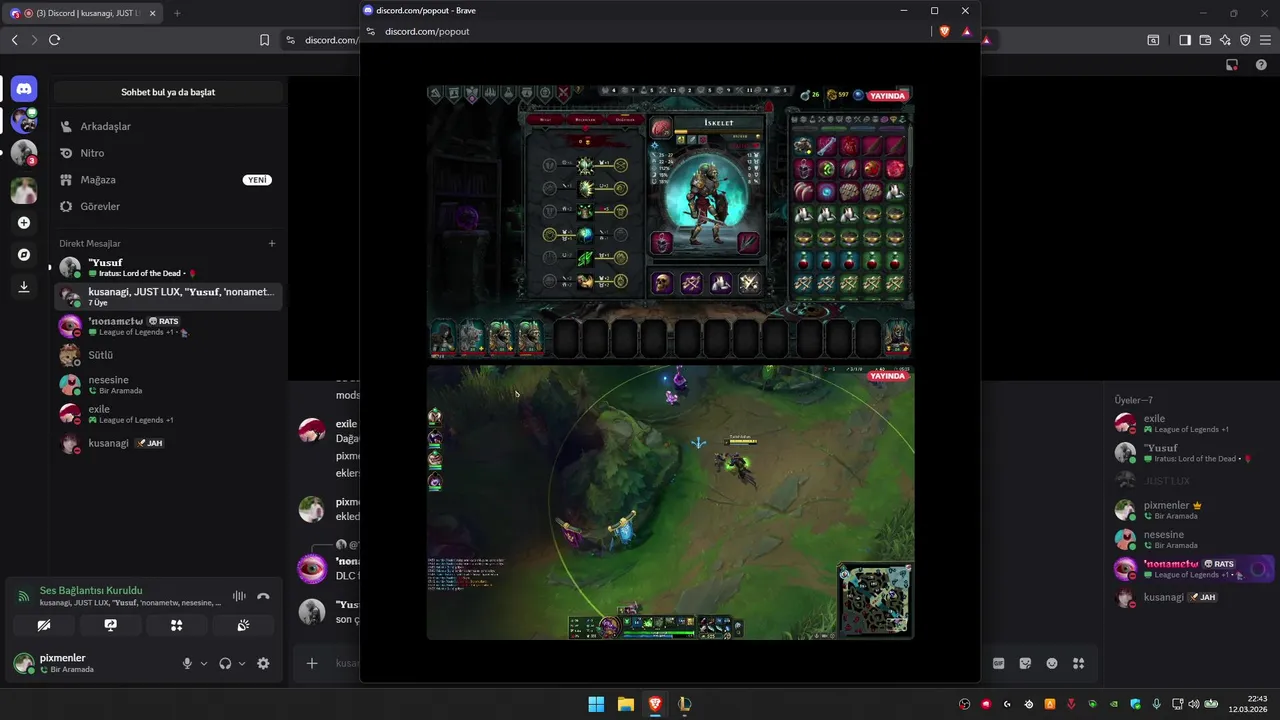
Task: Toggle noise suppression waveform icon
Action: 239,596
